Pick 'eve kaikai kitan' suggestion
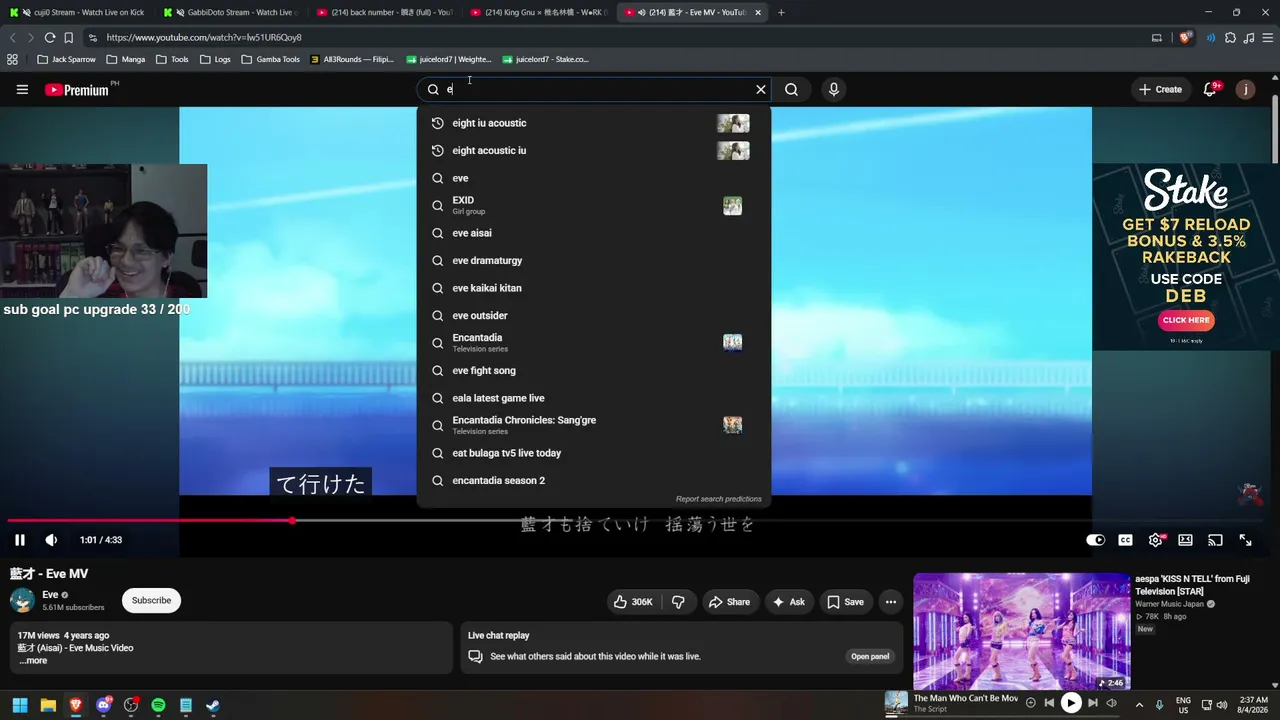Viewport: 1280px width, 720px height. tap(594, 288)
